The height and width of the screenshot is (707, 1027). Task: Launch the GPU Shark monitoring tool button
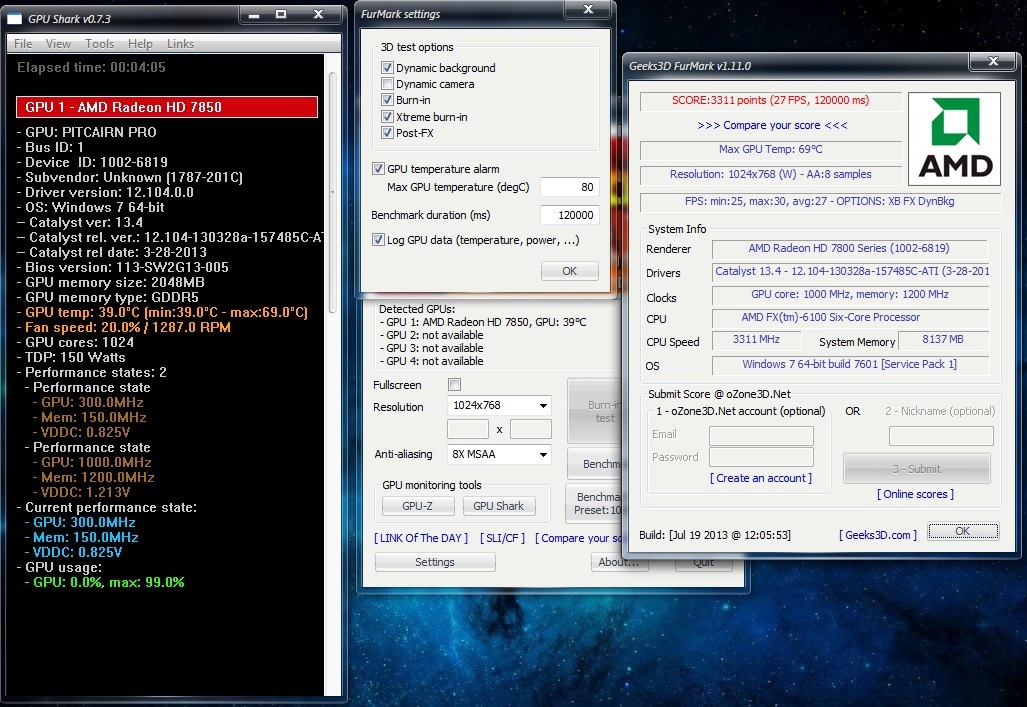498,506
